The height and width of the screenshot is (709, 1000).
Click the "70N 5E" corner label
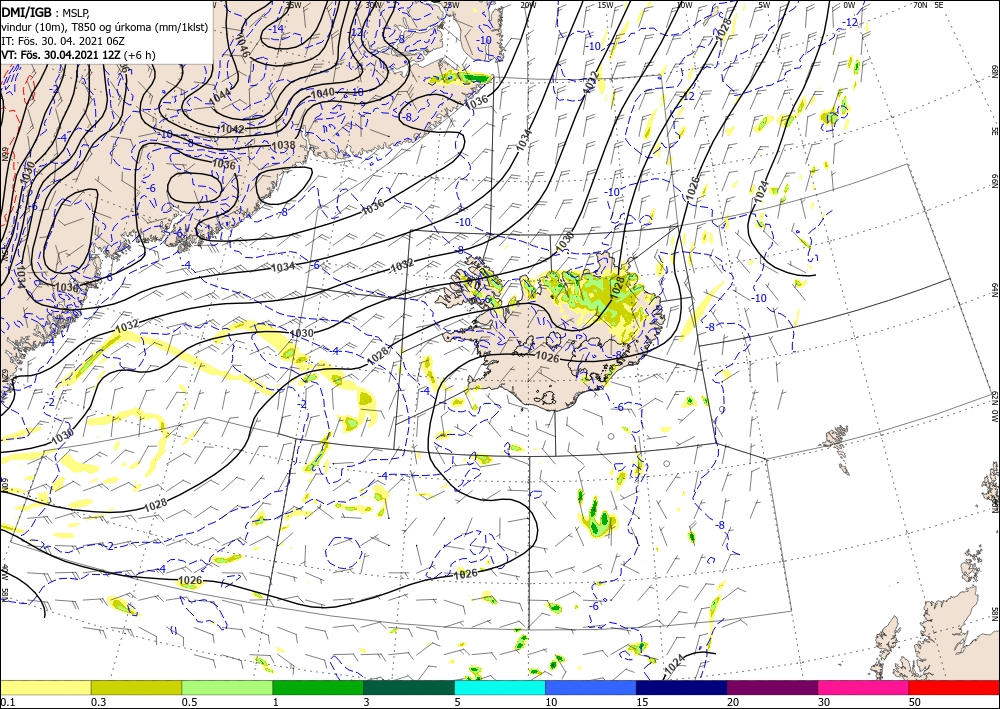point(928,5)
